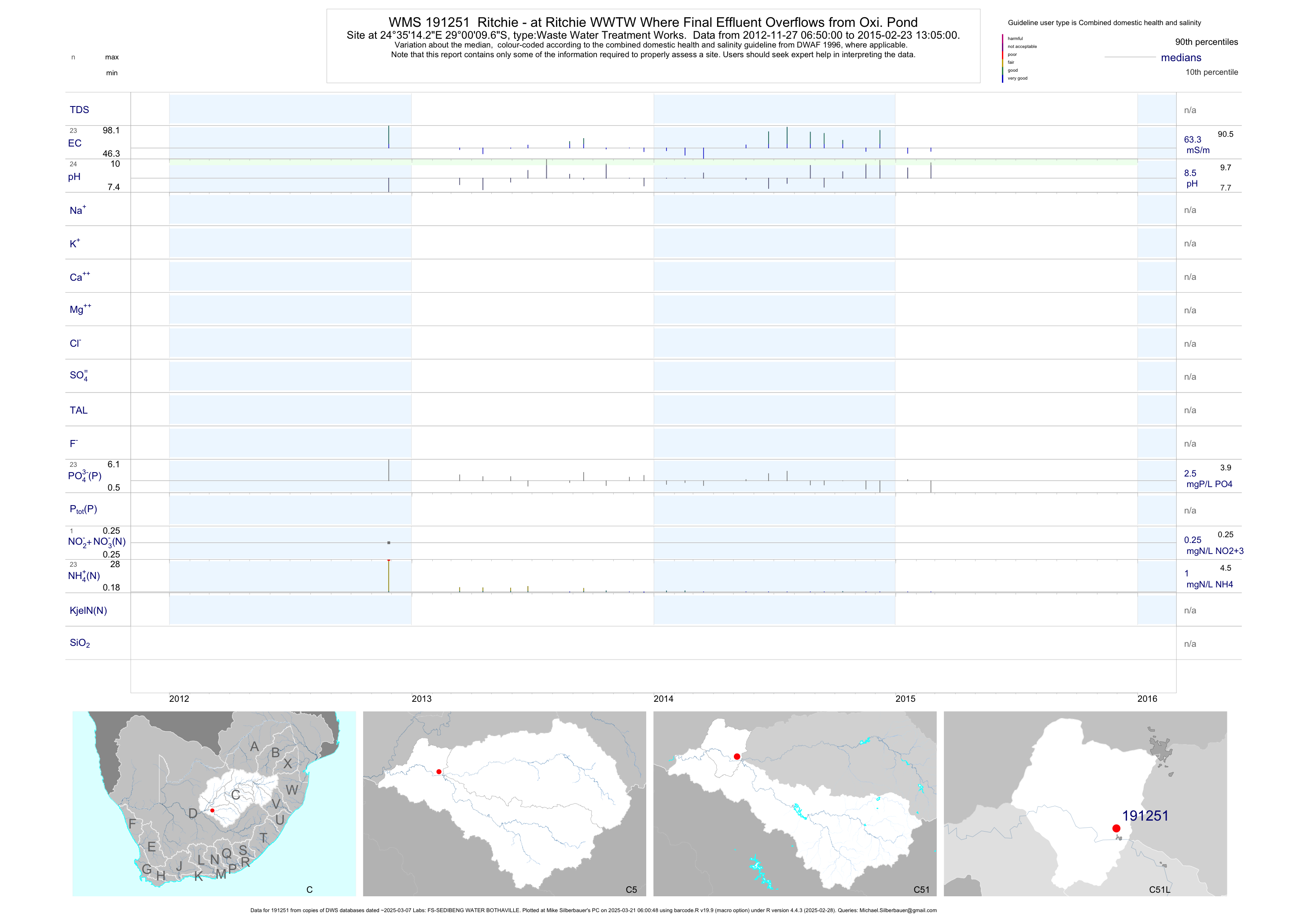Click the NO2+NO3 single data point marker
Screen dimensions: 1307x924
(x=389, y=543)
